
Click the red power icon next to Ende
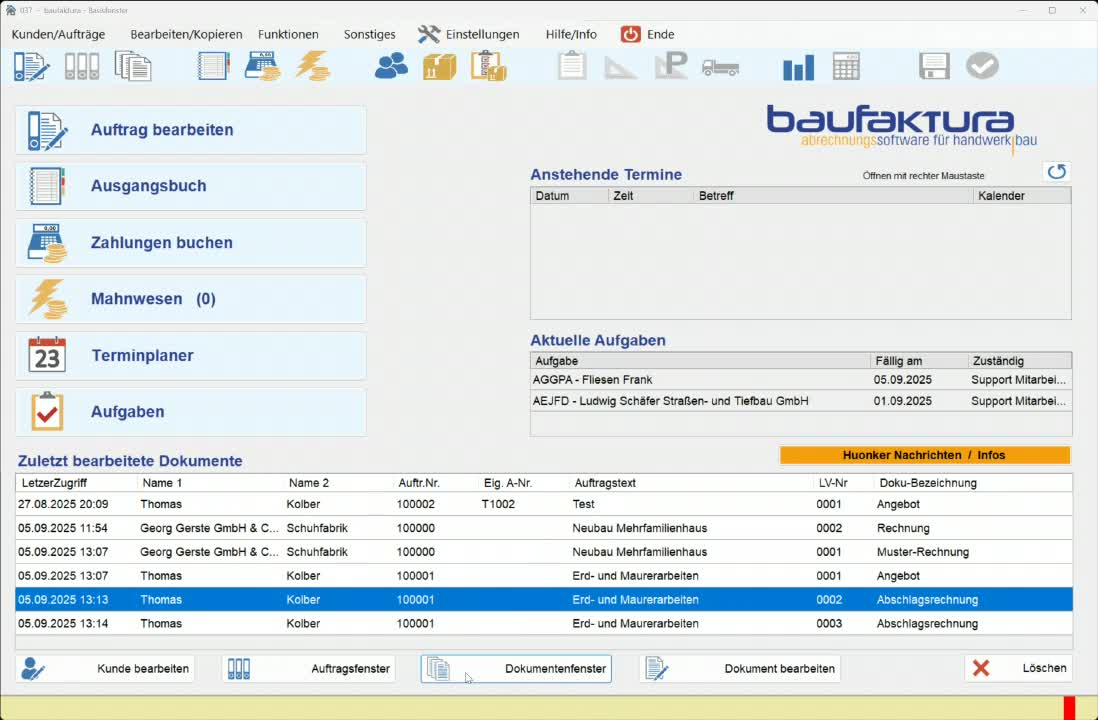pos(630,34)
